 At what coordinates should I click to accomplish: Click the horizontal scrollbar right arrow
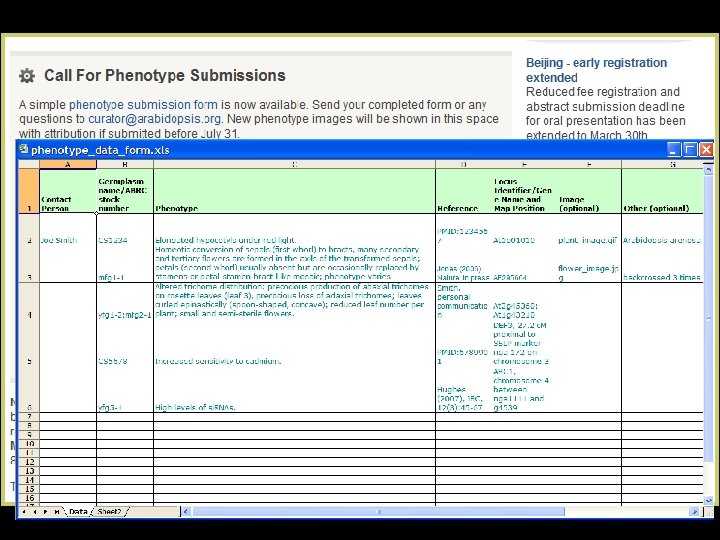pyautogui.click(x=695, y=512)
